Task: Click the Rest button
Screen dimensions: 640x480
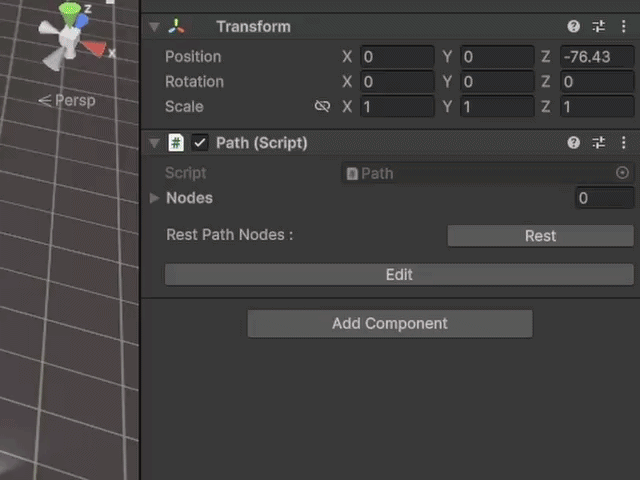Action: tap(540, 236)
